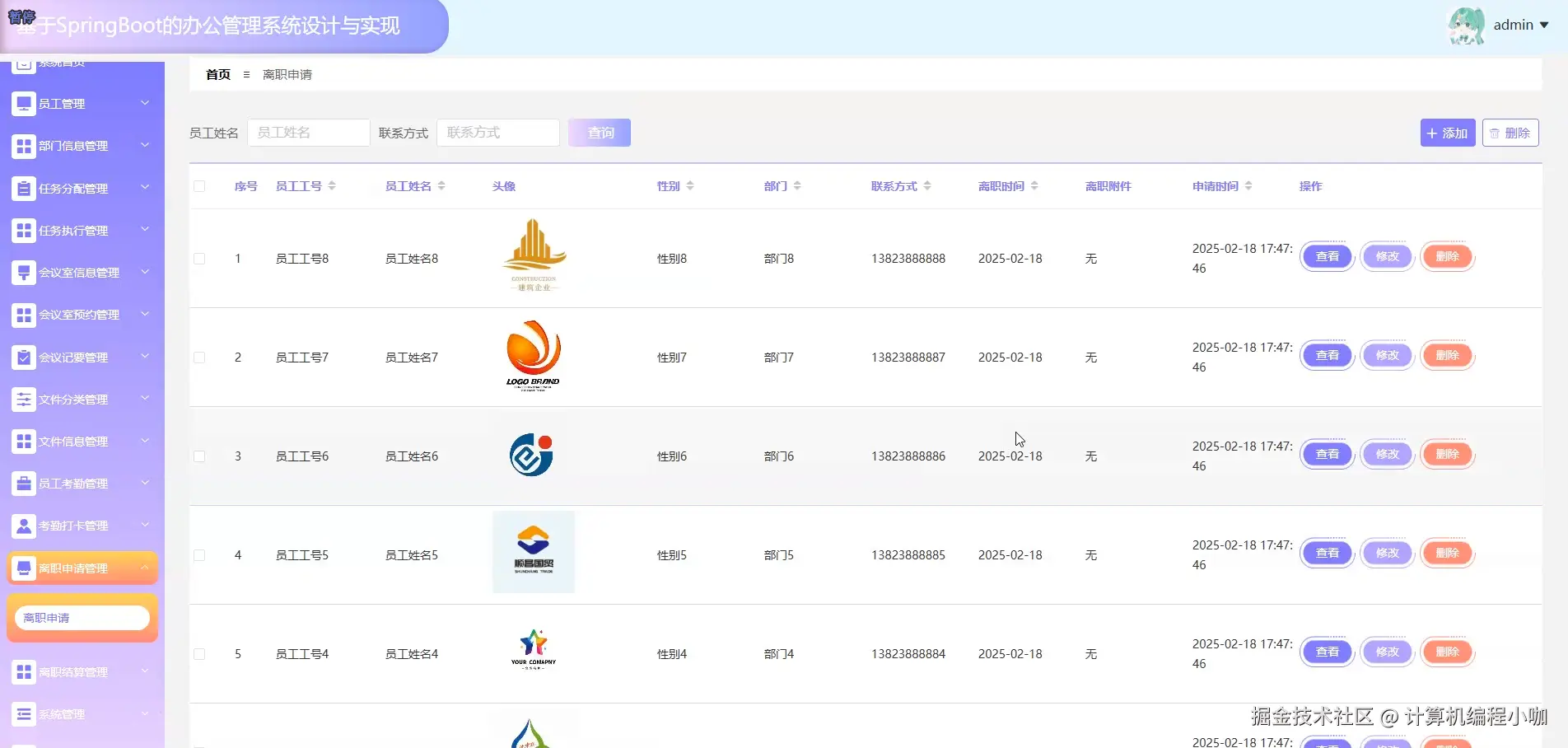Click 查看 for 员工姓名8 row
Screen dimensions: 1568x748
coord(1328,257)
